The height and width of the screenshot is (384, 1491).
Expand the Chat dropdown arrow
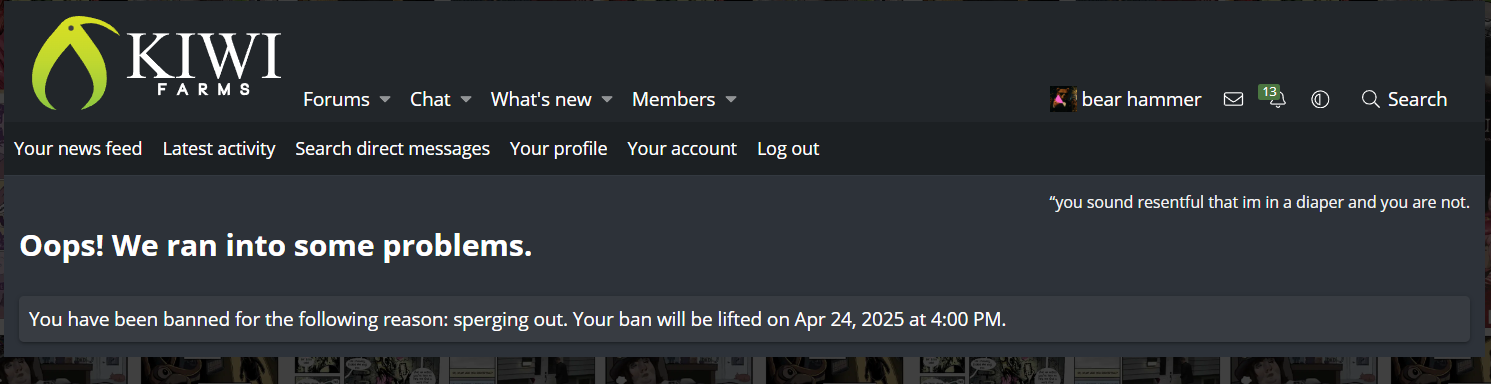click(465, 100)
